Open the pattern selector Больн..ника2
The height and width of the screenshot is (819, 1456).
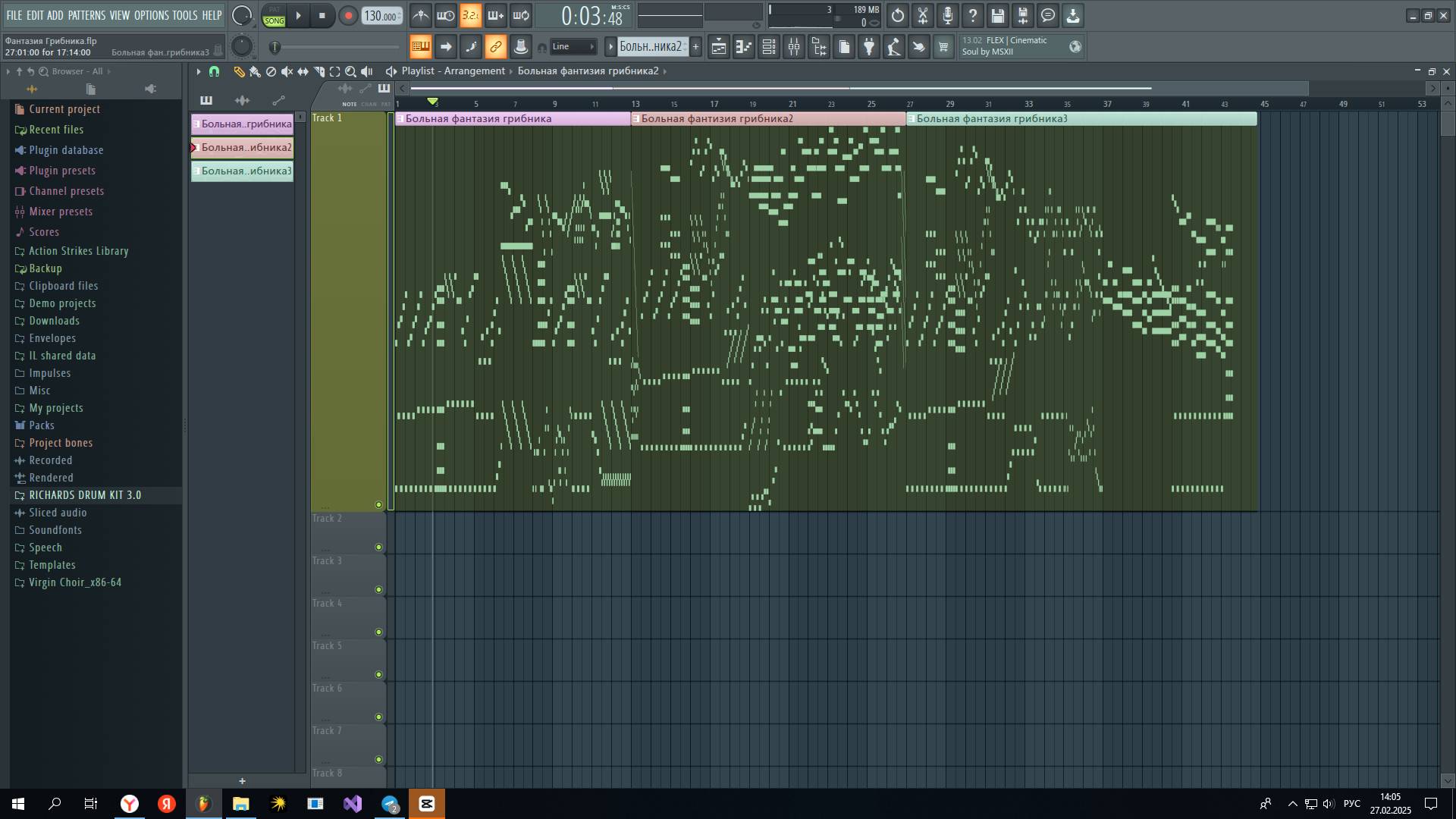(652, 47)
